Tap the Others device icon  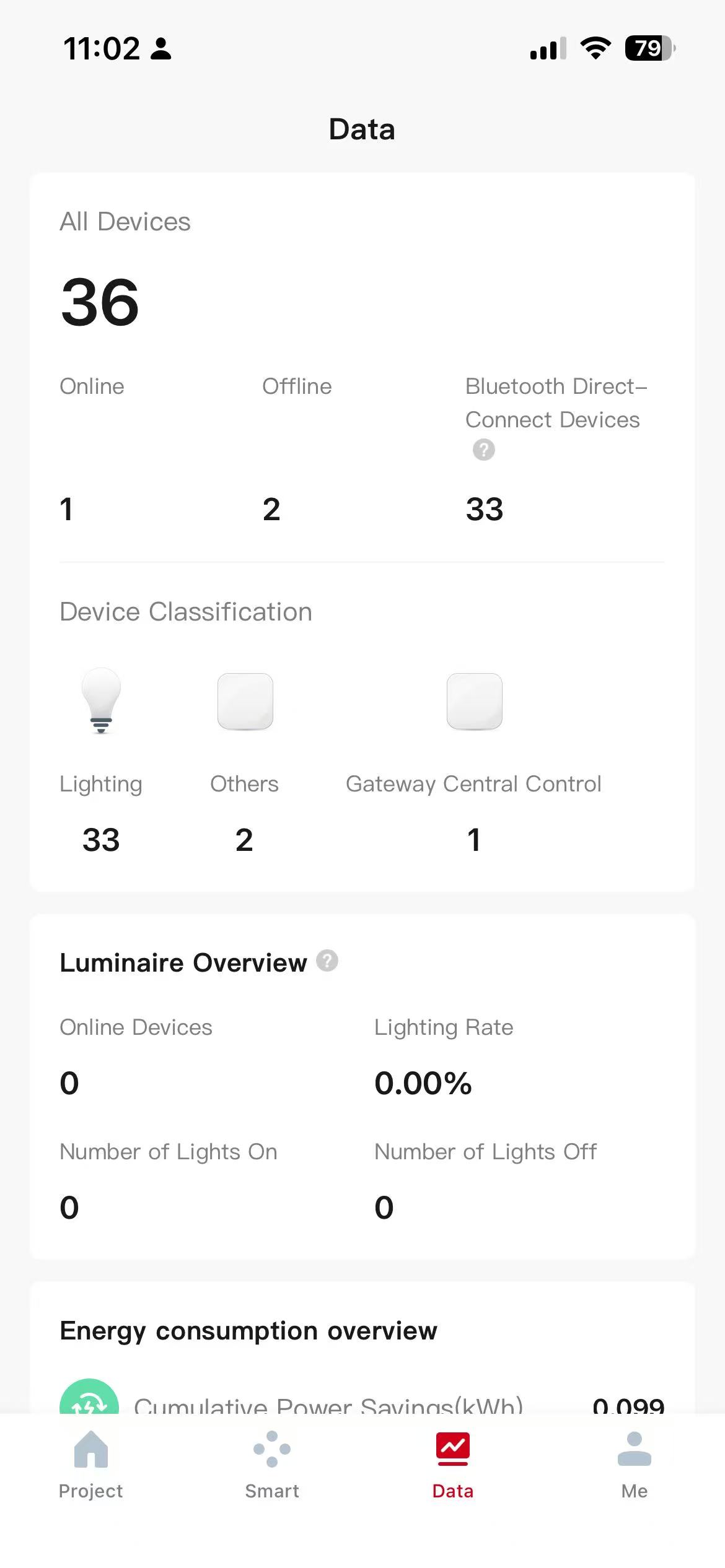[245, 701]
